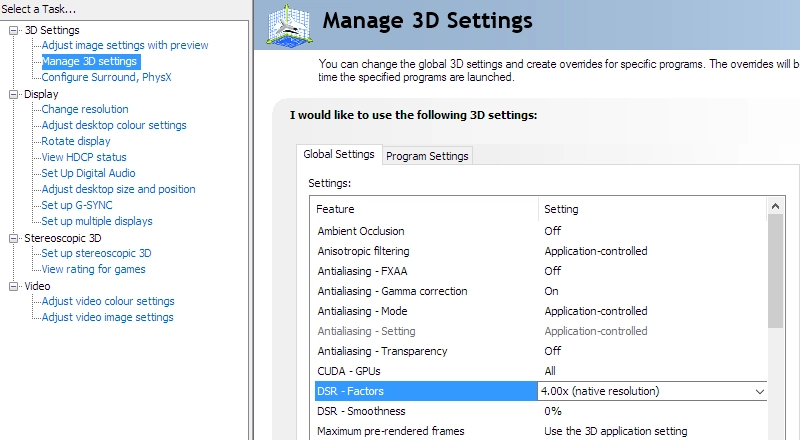Screen dimensions: 800x440
Task: Switch to the Global Settings tab
Action: (339, 154)
